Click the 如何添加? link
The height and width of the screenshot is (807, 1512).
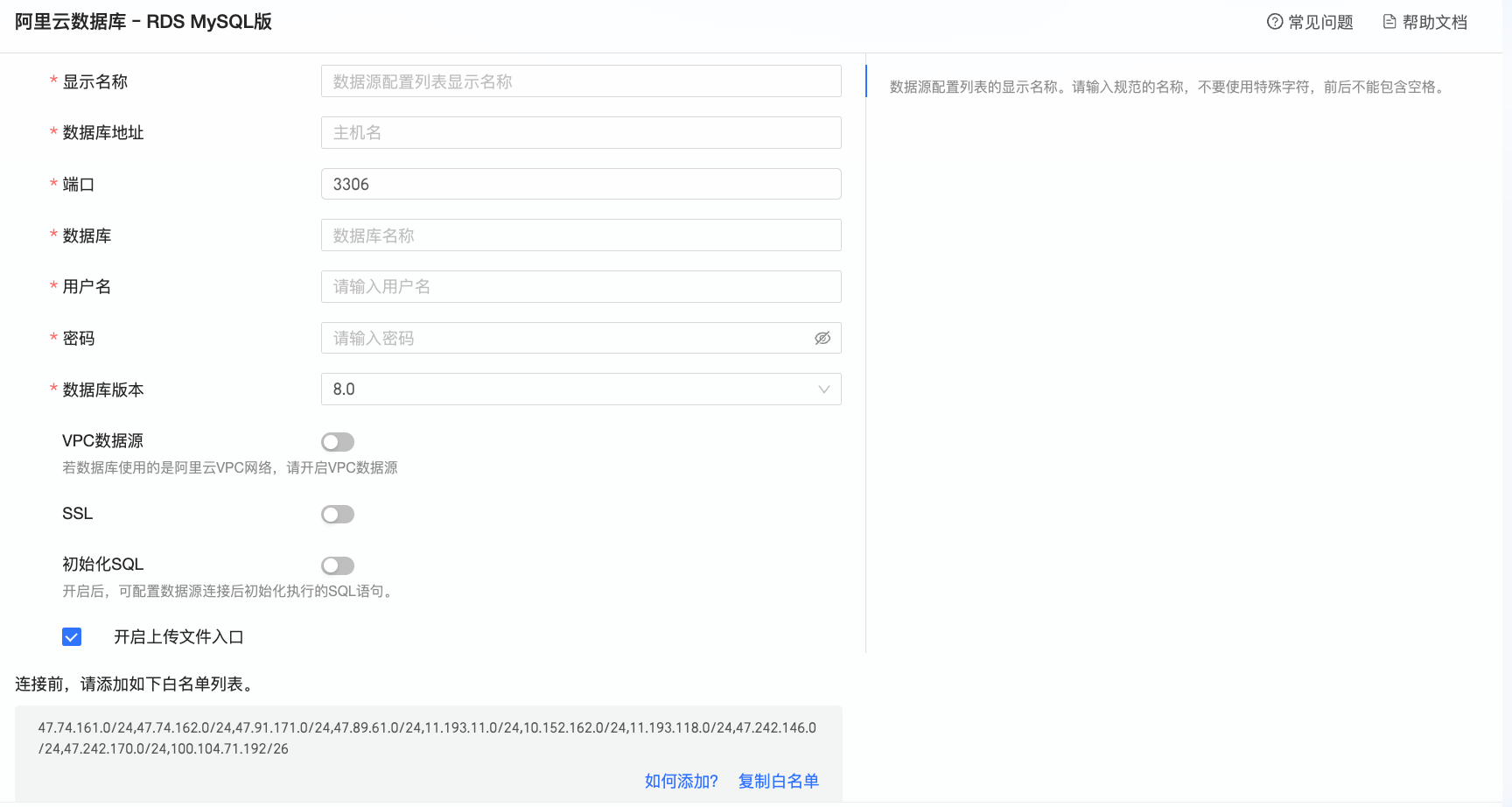pos(682,781)
